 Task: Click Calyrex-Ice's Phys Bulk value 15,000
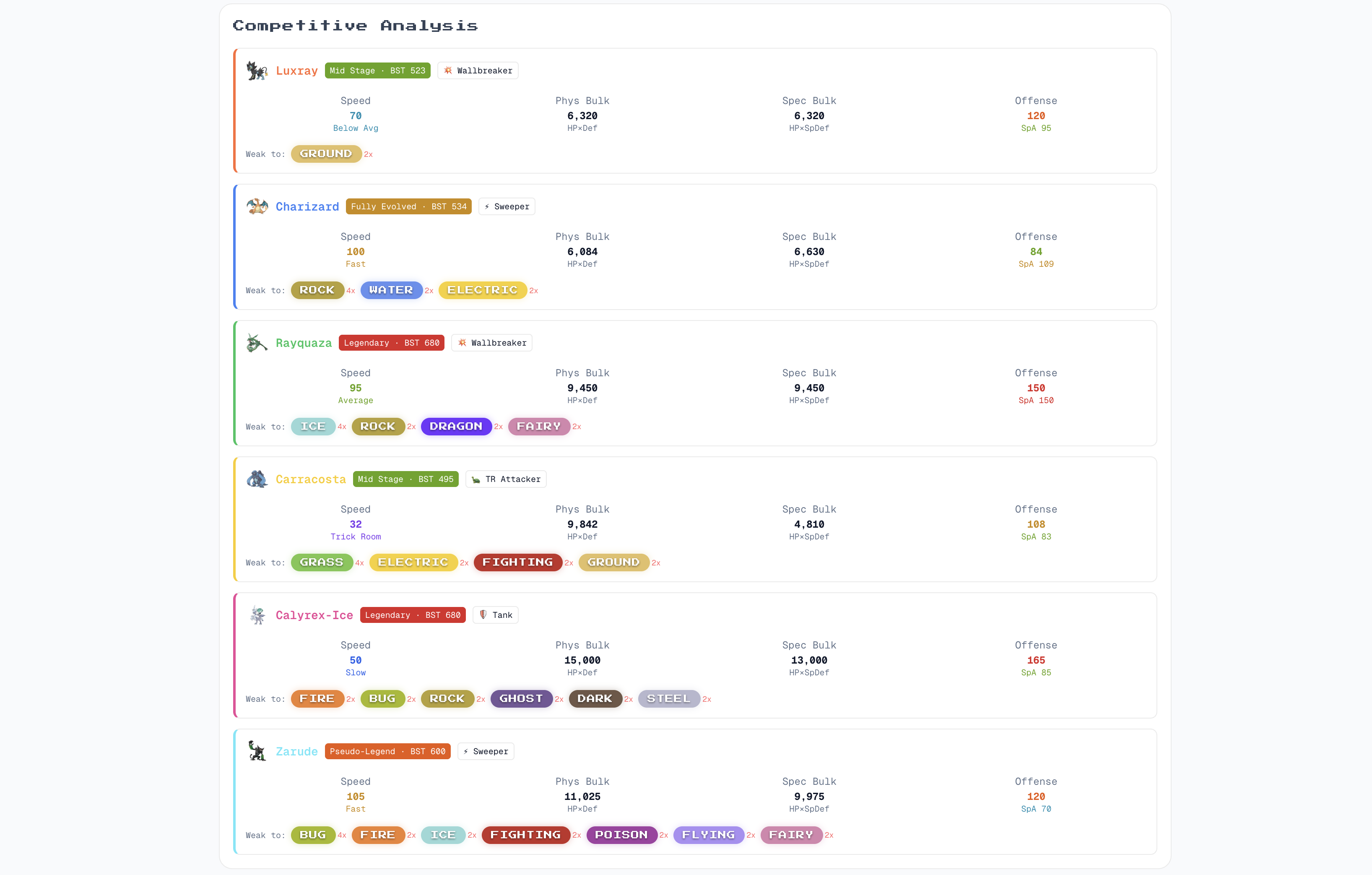[582, 660]
